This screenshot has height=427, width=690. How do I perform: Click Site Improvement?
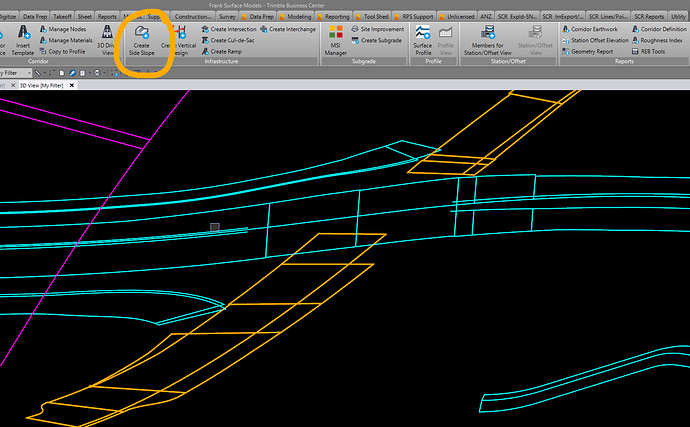click(x=378, y=29)
